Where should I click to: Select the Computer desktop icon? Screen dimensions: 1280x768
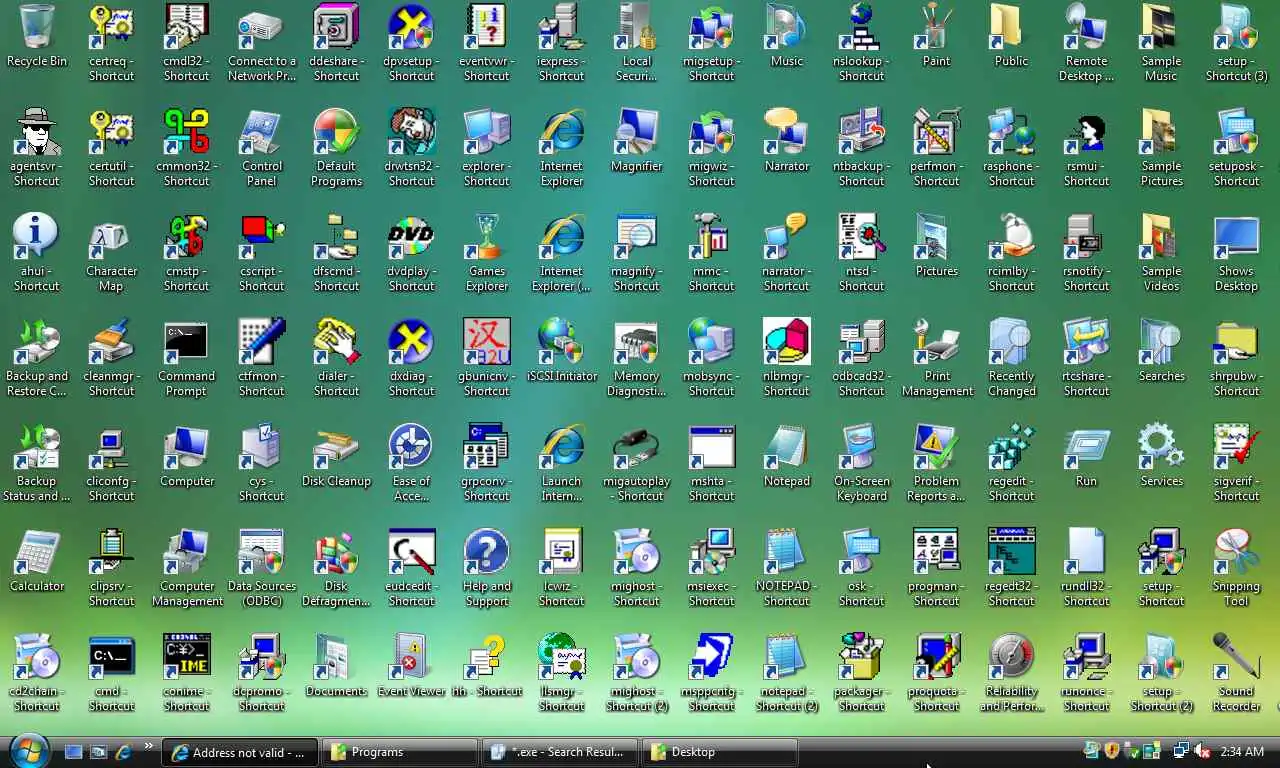(187, 447)
